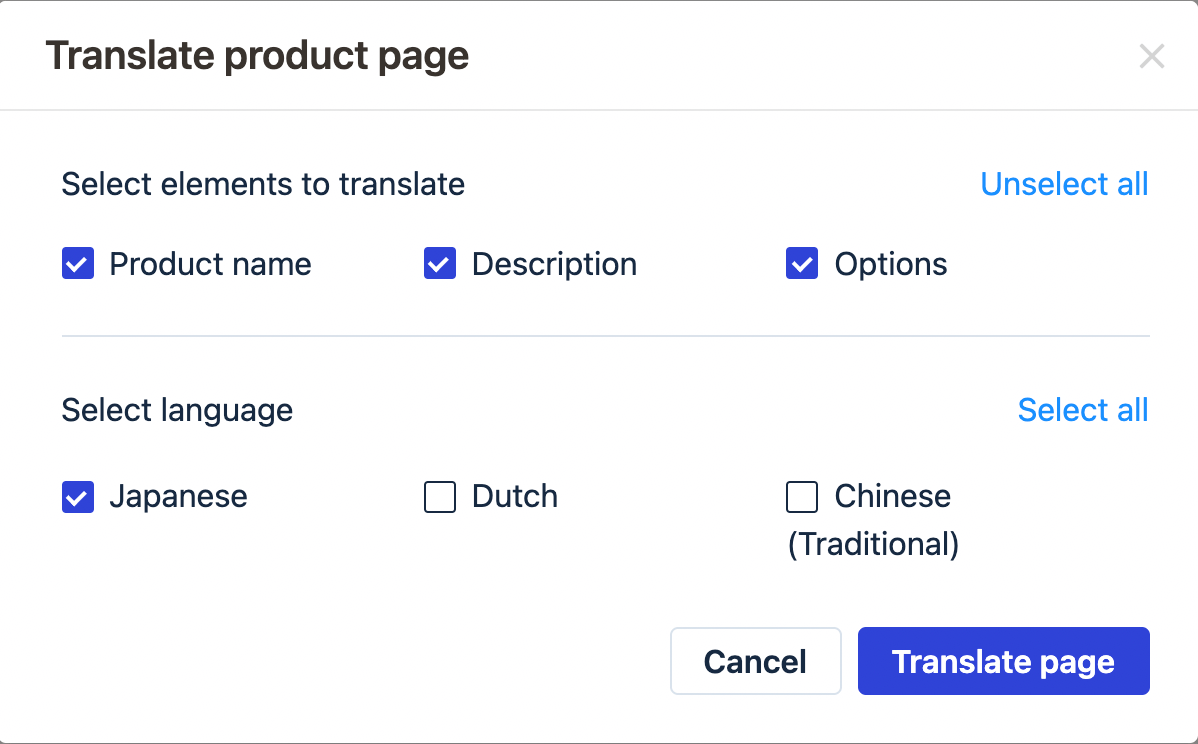Viewport: 1198px width, 744px height.
Task: Click the 'Select elements to translate' heading
Action: click(x=263, y=184)
